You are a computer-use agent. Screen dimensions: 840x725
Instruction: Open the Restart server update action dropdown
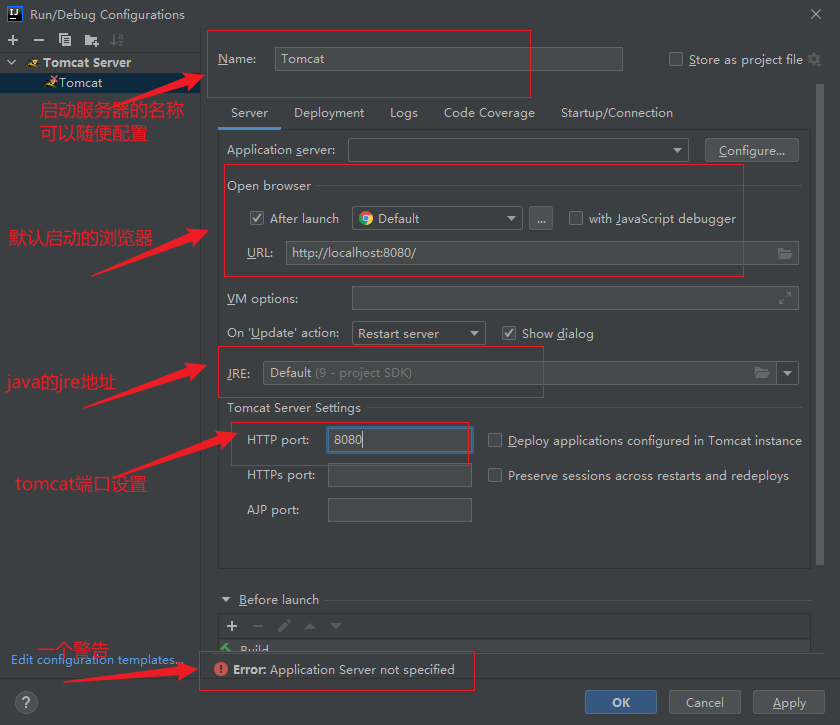click(x=418, y=333)
